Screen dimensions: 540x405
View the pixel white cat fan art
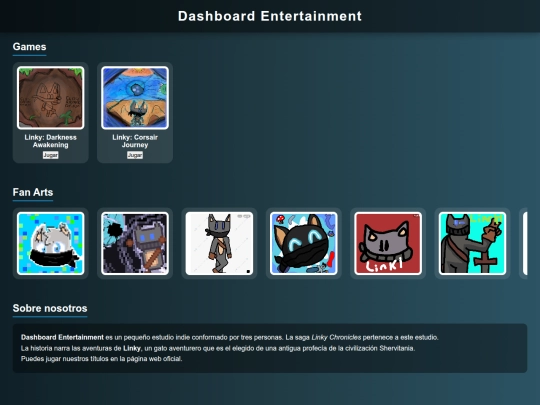[x=51, y=243]
